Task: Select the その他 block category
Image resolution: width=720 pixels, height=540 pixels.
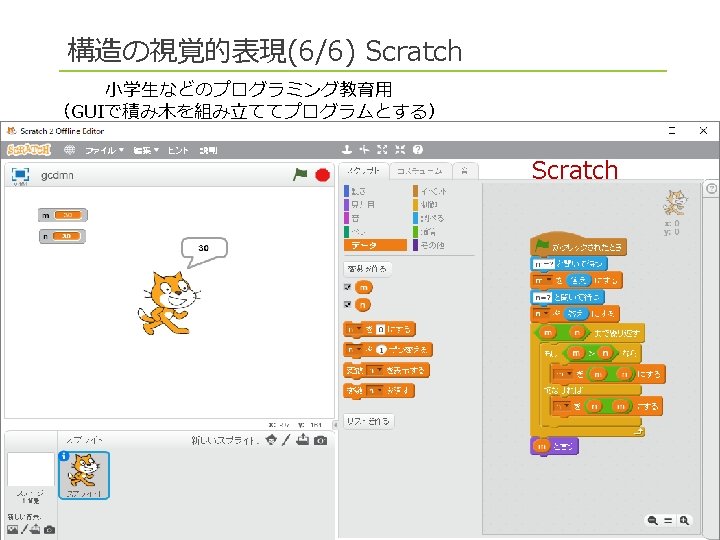Action: [x=428, y=245]
